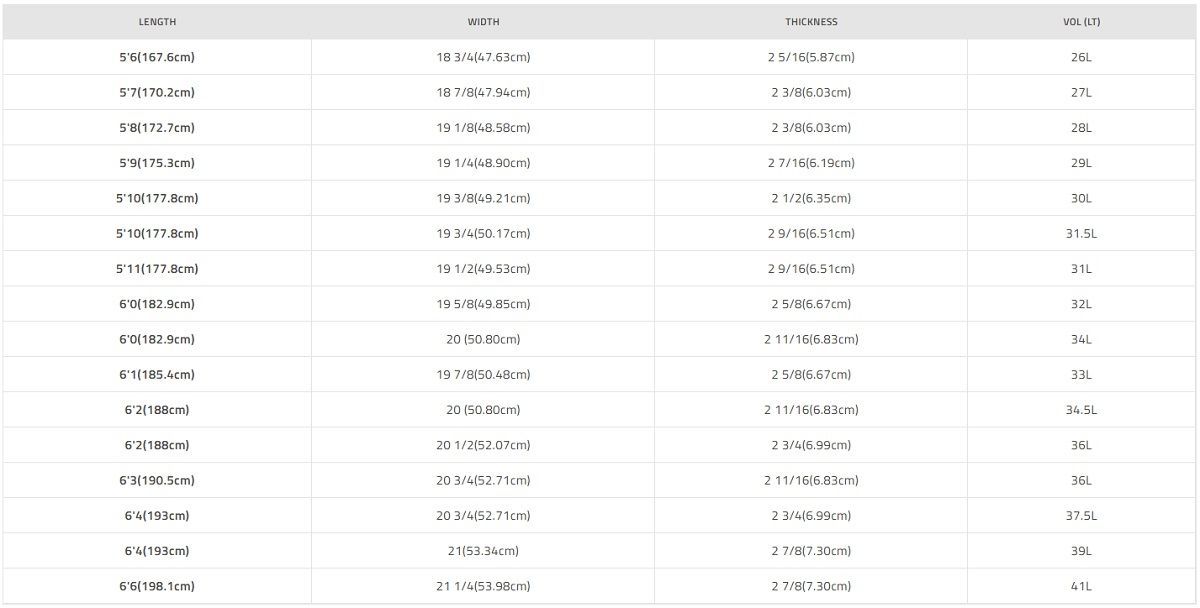Select the 6'1(185.4cm) length cell
The width and height of the screenshot is (1200, 608).
point(157,375)
